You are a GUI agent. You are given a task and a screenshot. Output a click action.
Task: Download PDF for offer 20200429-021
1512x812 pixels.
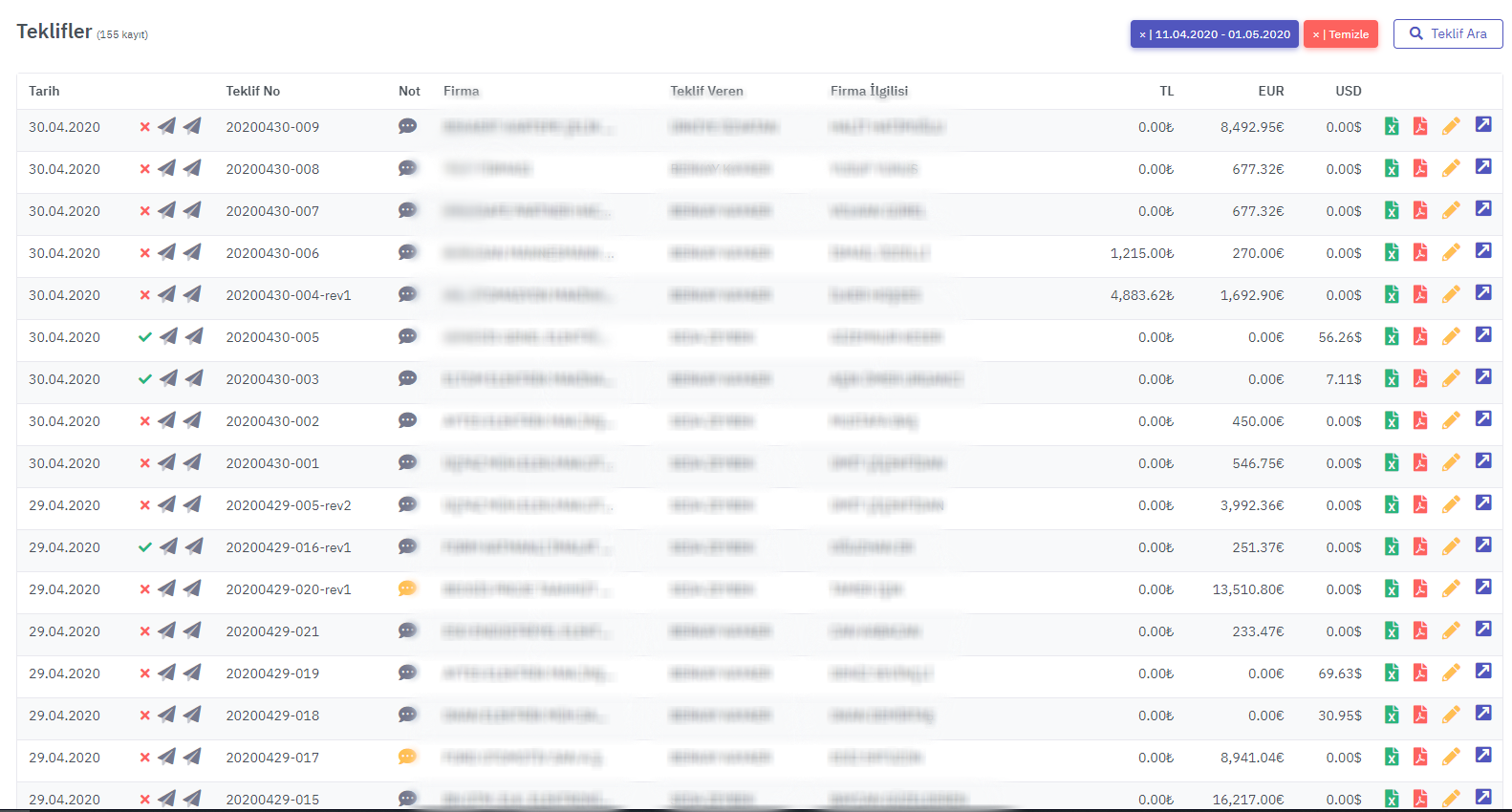[1420, 630]
